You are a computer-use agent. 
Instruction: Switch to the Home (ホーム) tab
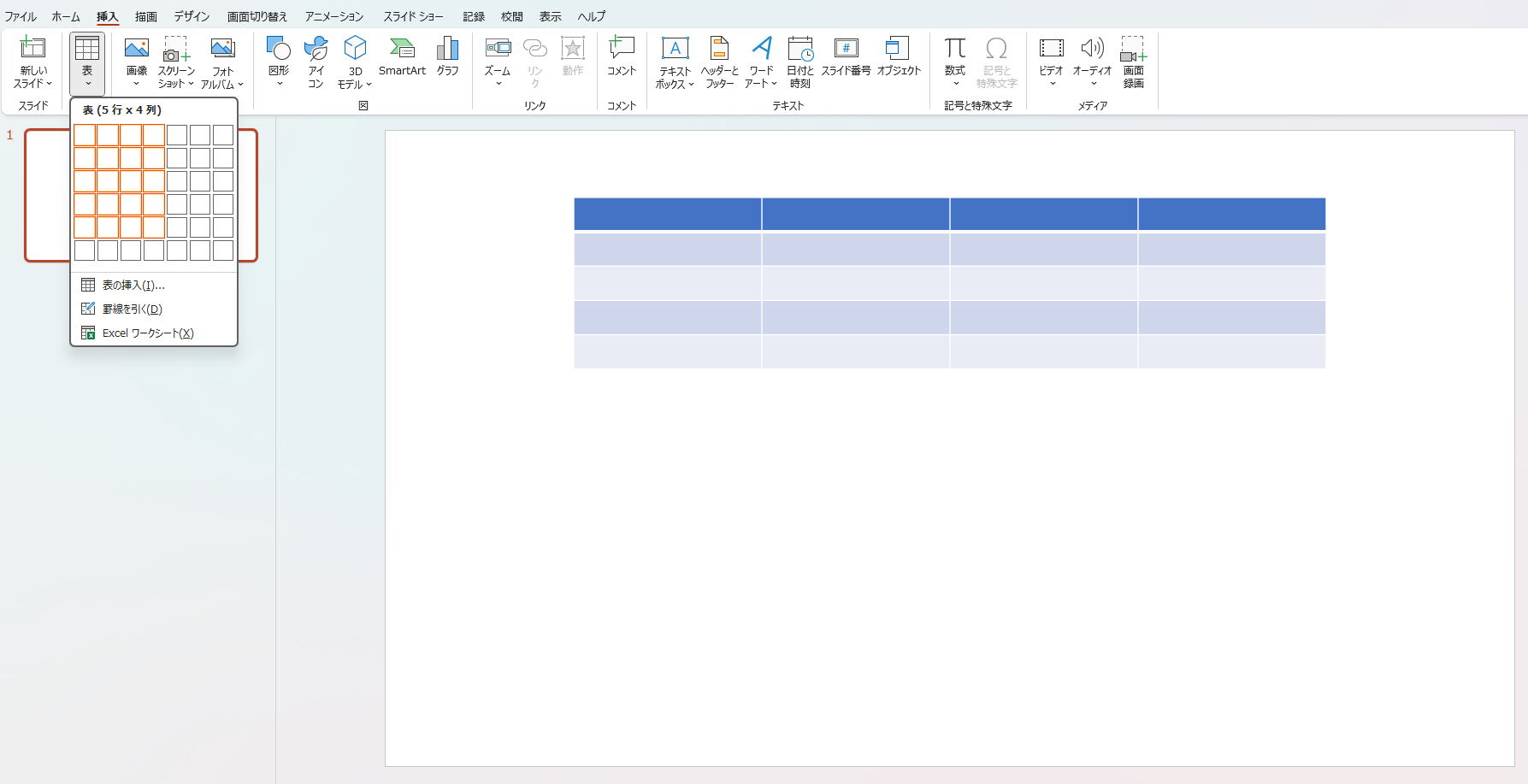tap(66, 16)
